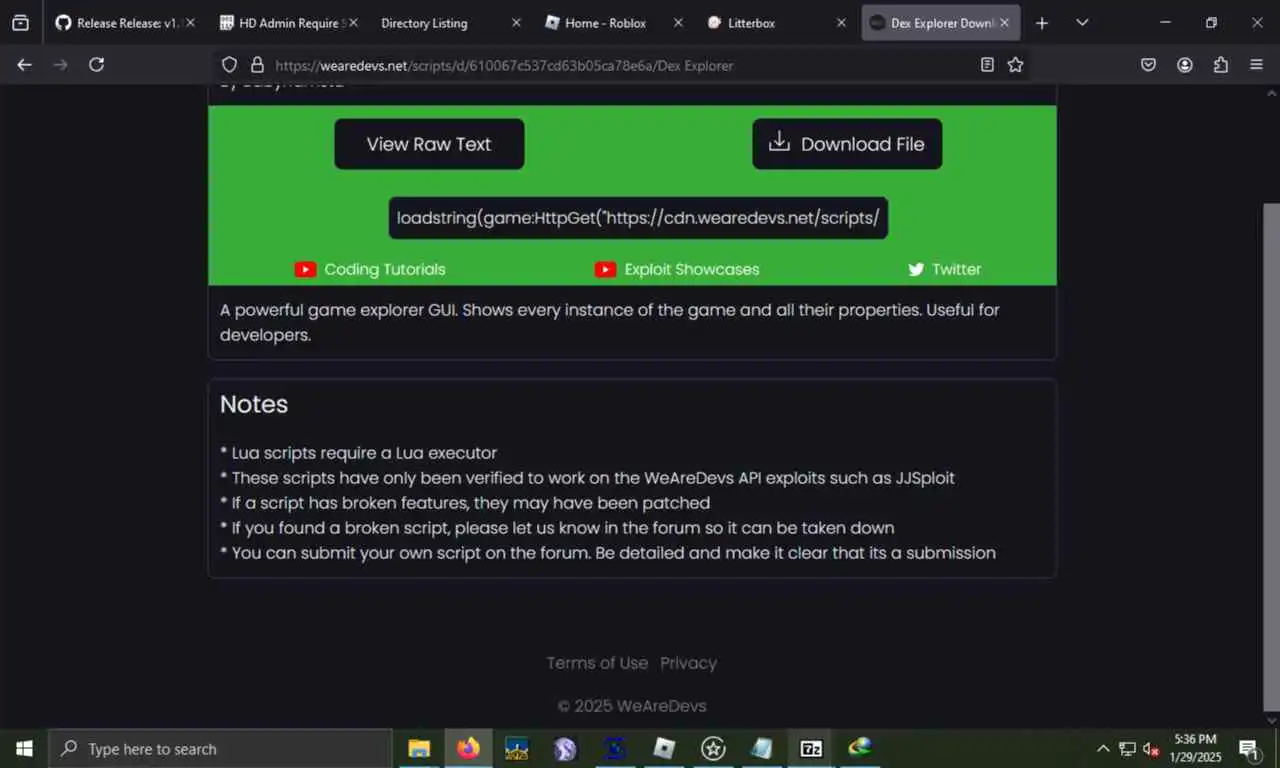1280x768 pixels.
Task: Open the Twitter link
Action: coord(944,269)
